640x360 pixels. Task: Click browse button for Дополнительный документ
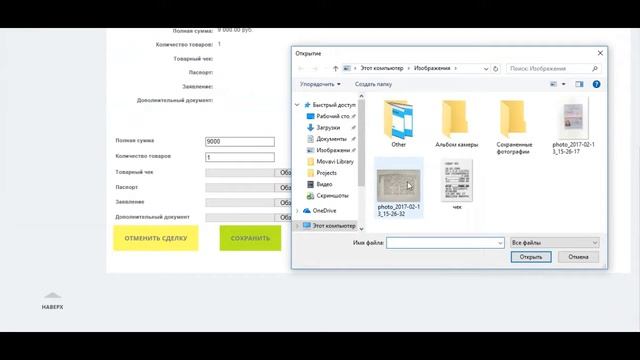coord(283,218)
